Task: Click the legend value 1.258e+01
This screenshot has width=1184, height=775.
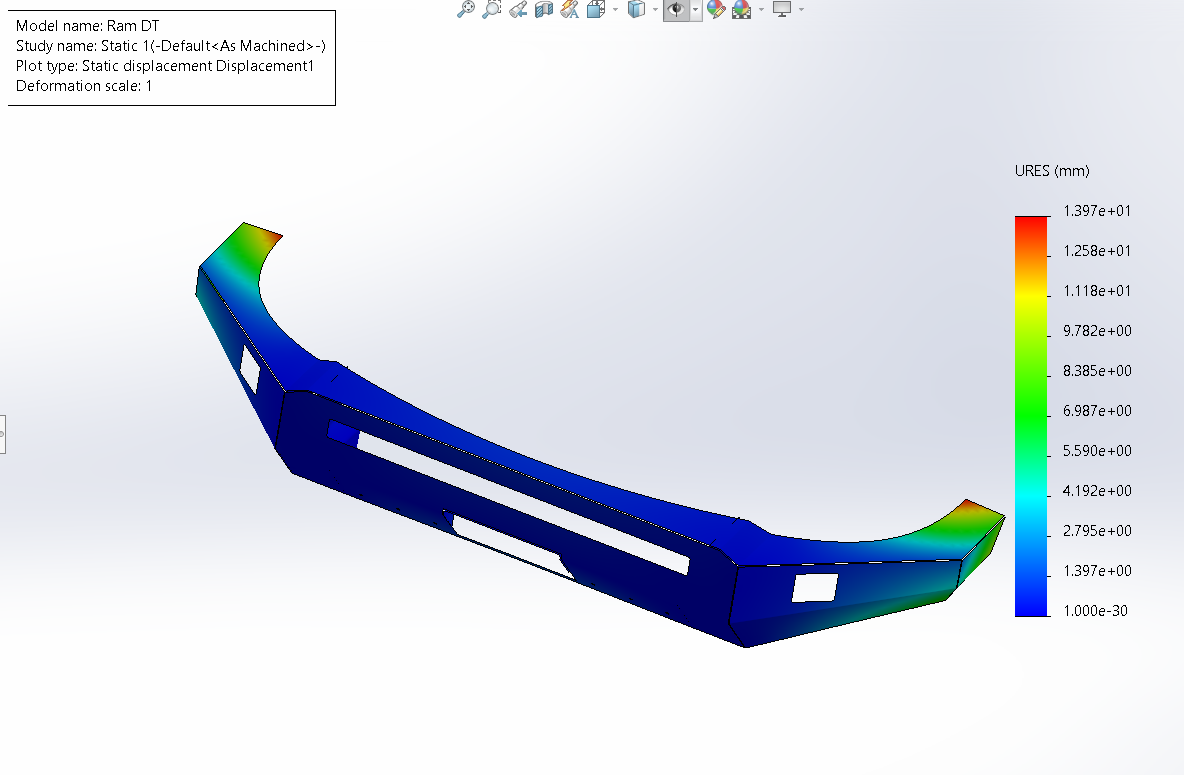Action: pos(1097,251)
